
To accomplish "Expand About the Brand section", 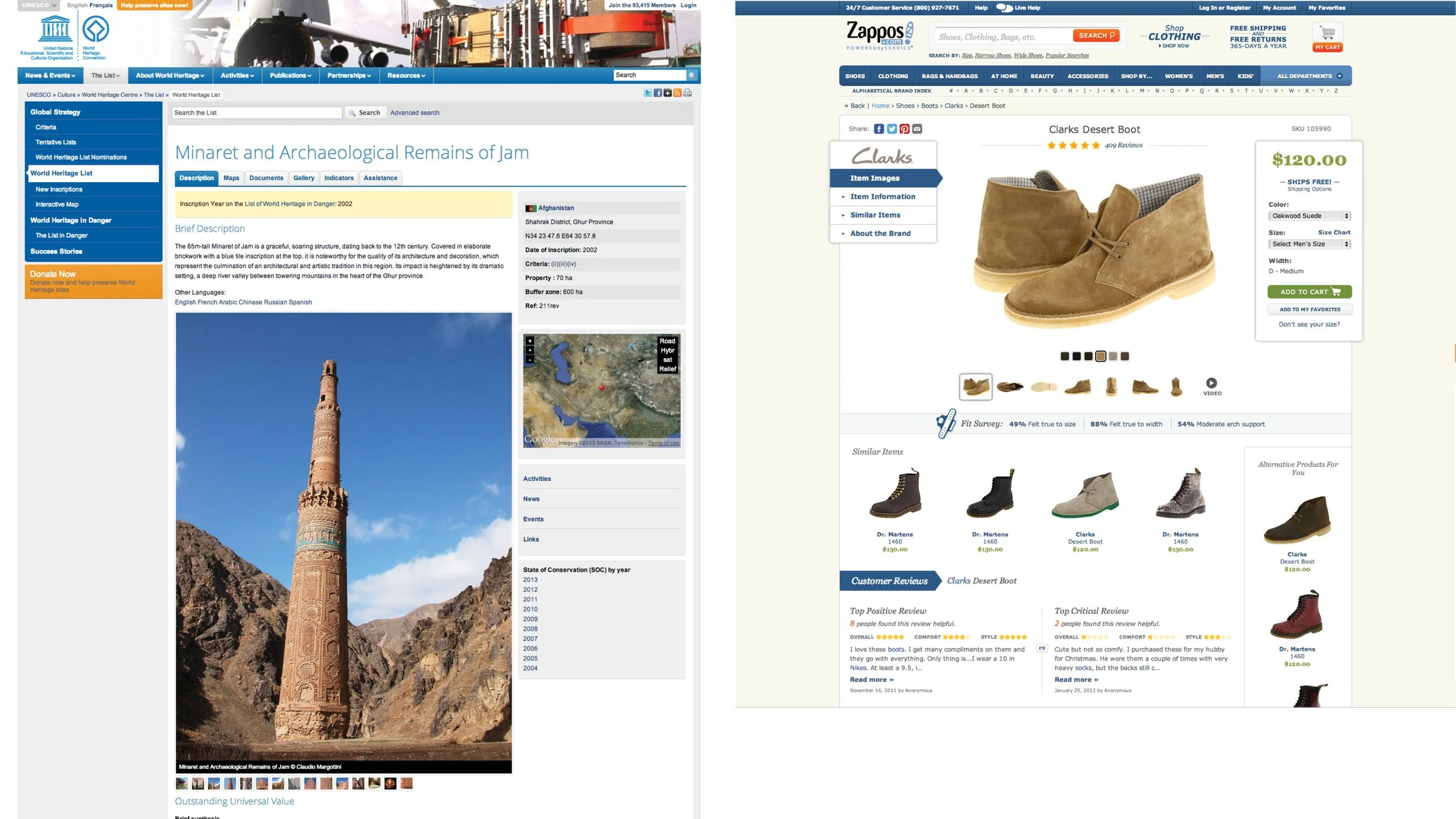I will point(883,234).
